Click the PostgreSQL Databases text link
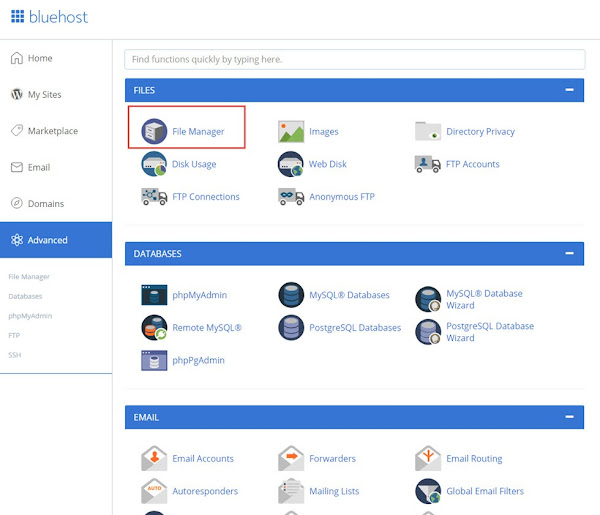Image resolution: width=600 pixels, height=515 pixels. coord(355,328)
